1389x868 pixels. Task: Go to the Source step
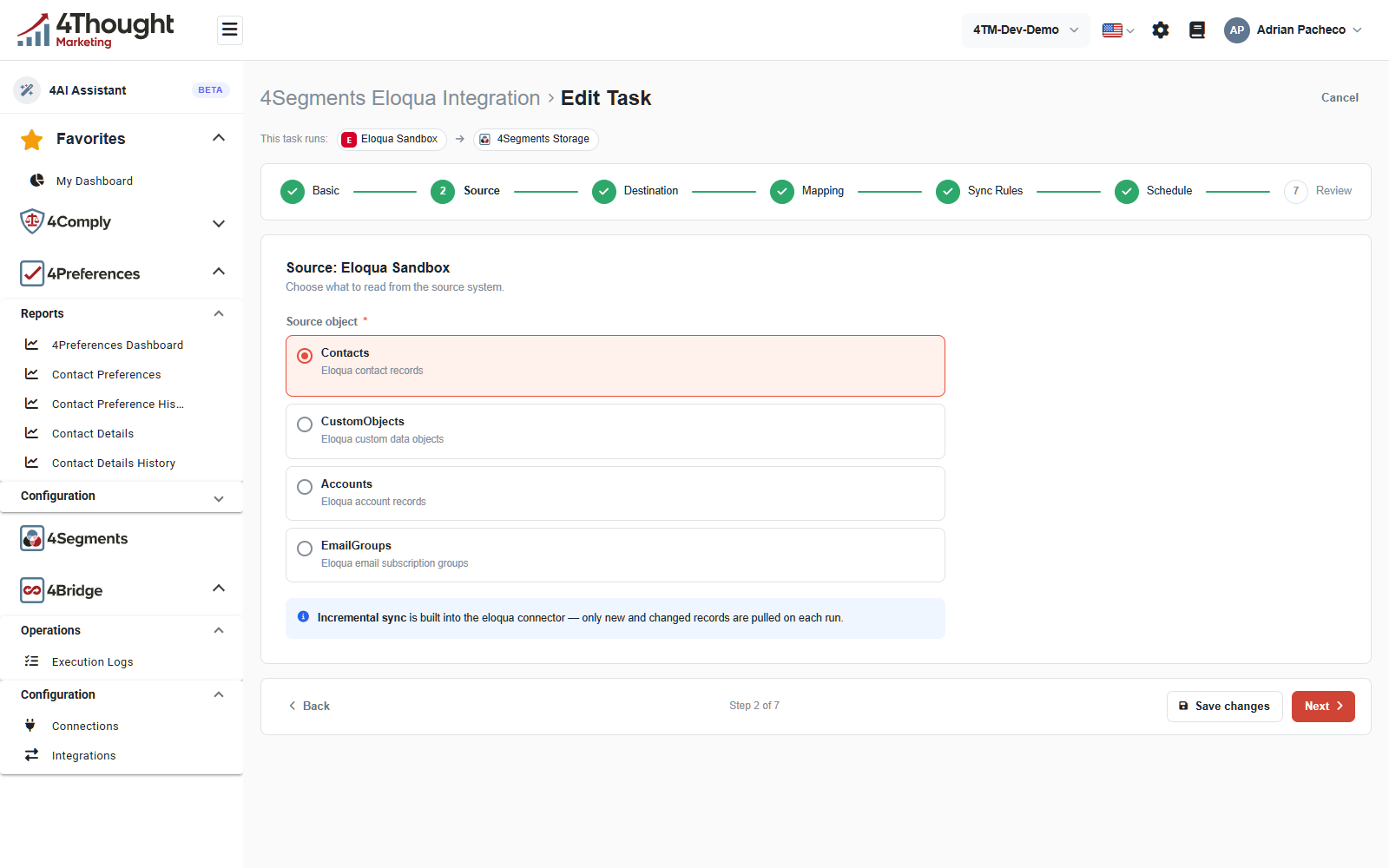(465, 192)
